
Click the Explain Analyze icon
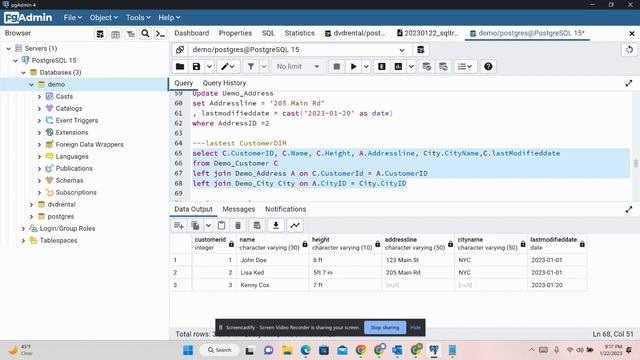(x=398, y=67)
